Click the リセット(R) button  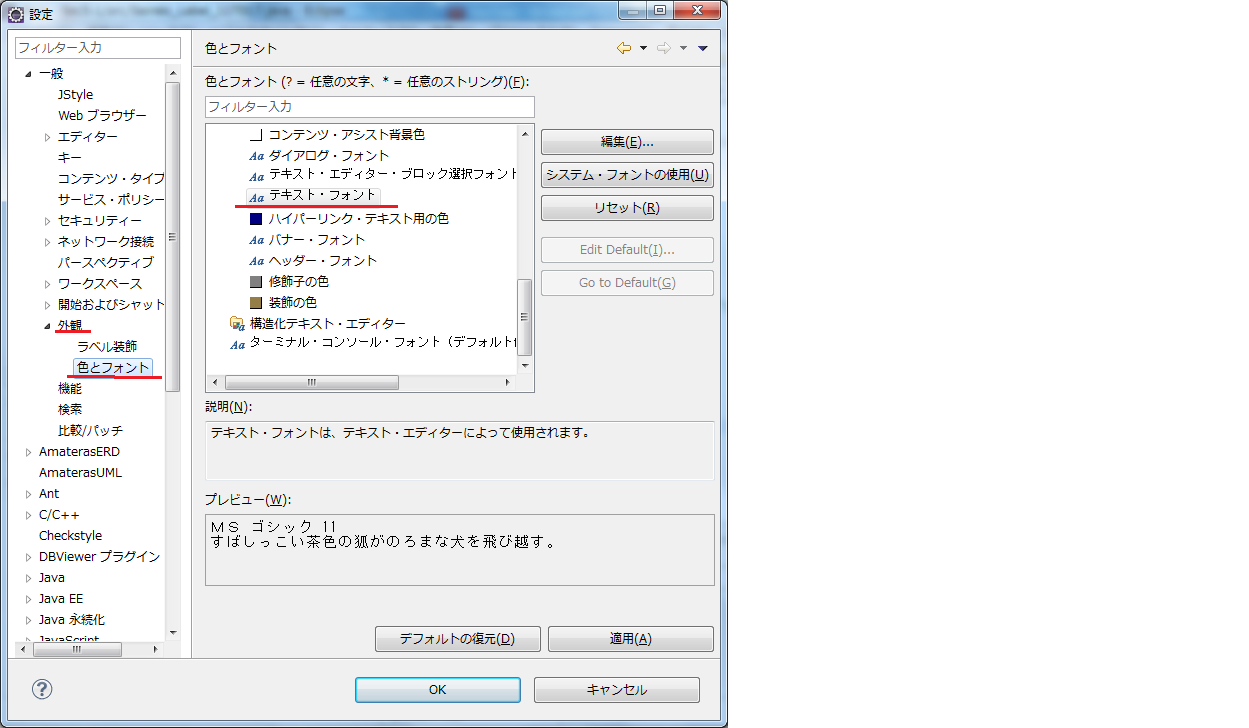click(627, 208)
